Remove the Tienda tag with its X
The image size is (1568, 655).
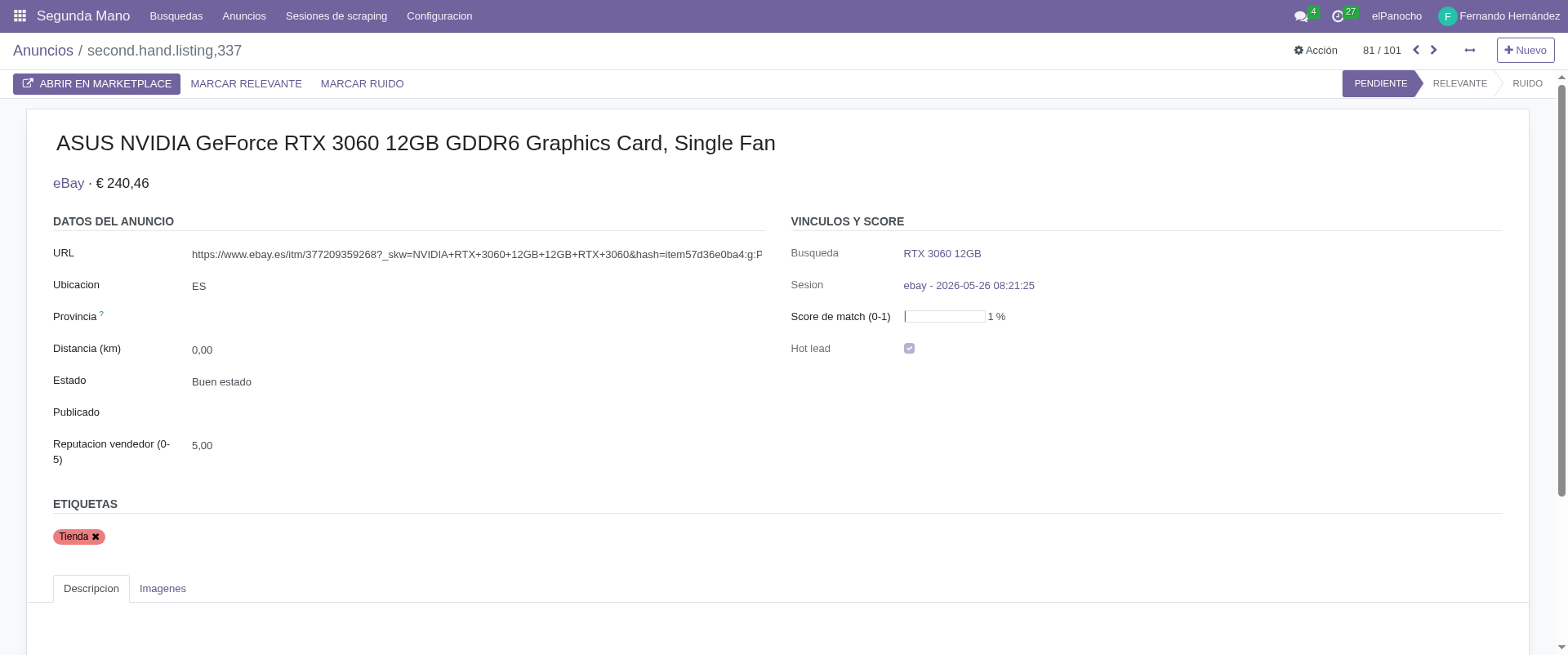click(x=96, y=537)
